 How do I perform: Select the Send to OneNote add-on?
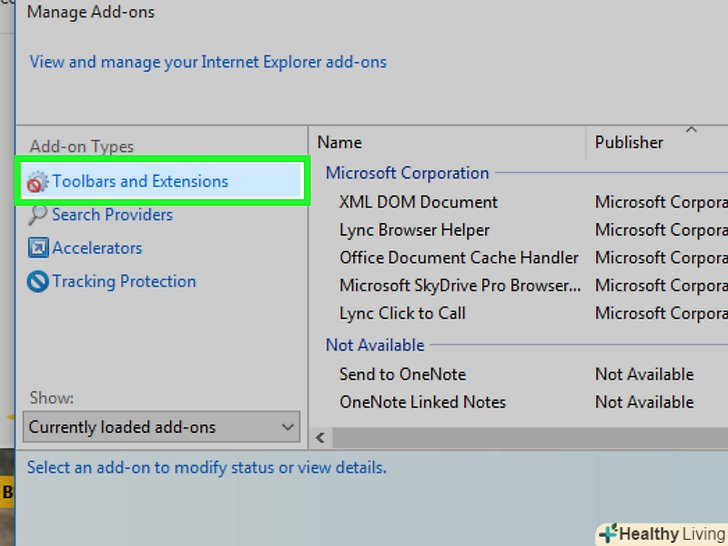click(x=403, y=374)
